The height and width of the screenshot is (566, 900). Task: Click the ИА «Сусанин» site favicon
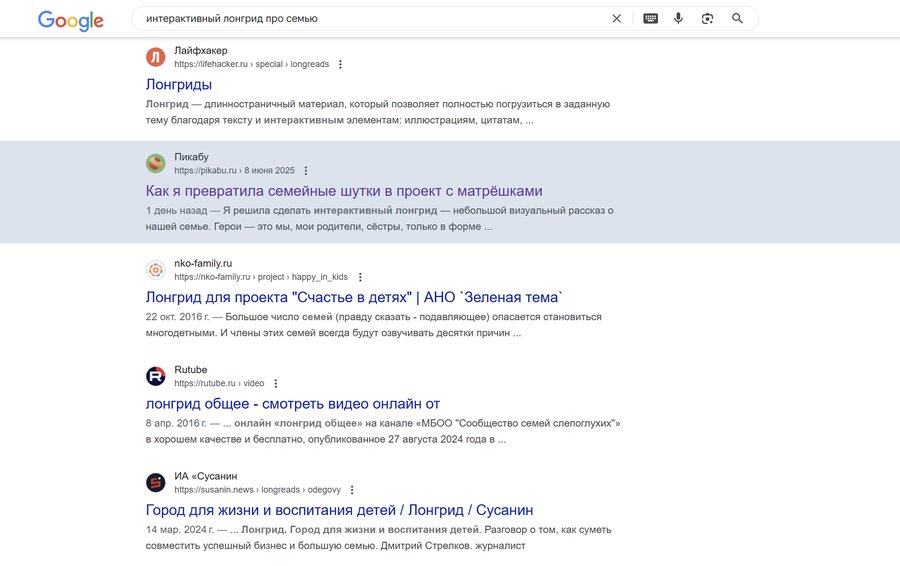[x=155, y=482]
